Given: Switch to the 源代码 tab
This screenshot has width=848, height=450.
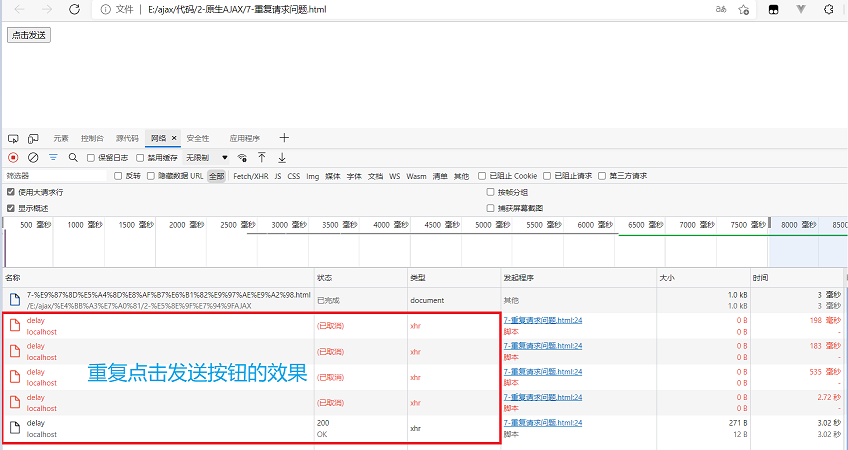Looking at the screenshot, I should pyautogui.click(x=127, y=138).
